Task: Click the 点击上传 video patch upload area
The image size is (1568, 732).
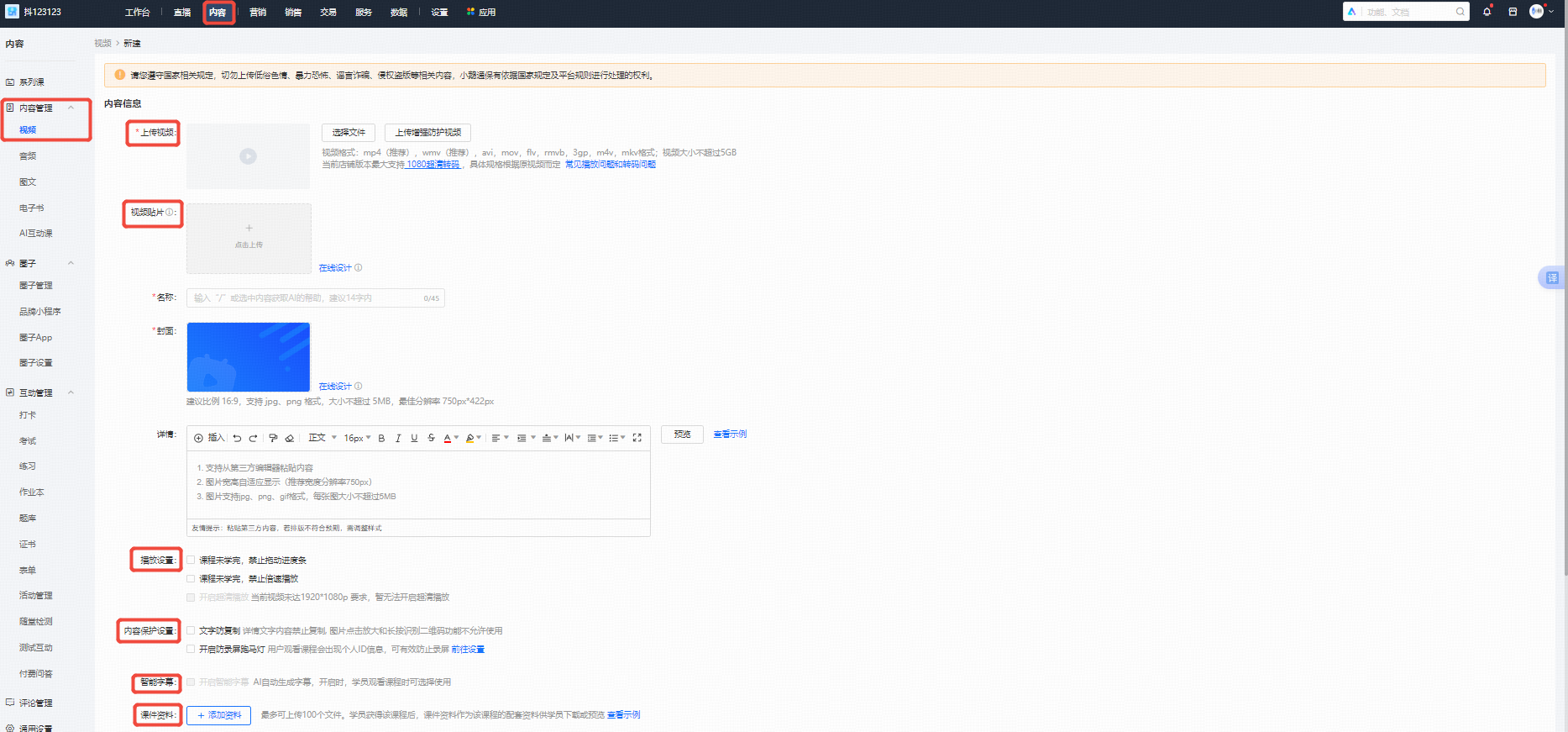Action: (249, 239)
